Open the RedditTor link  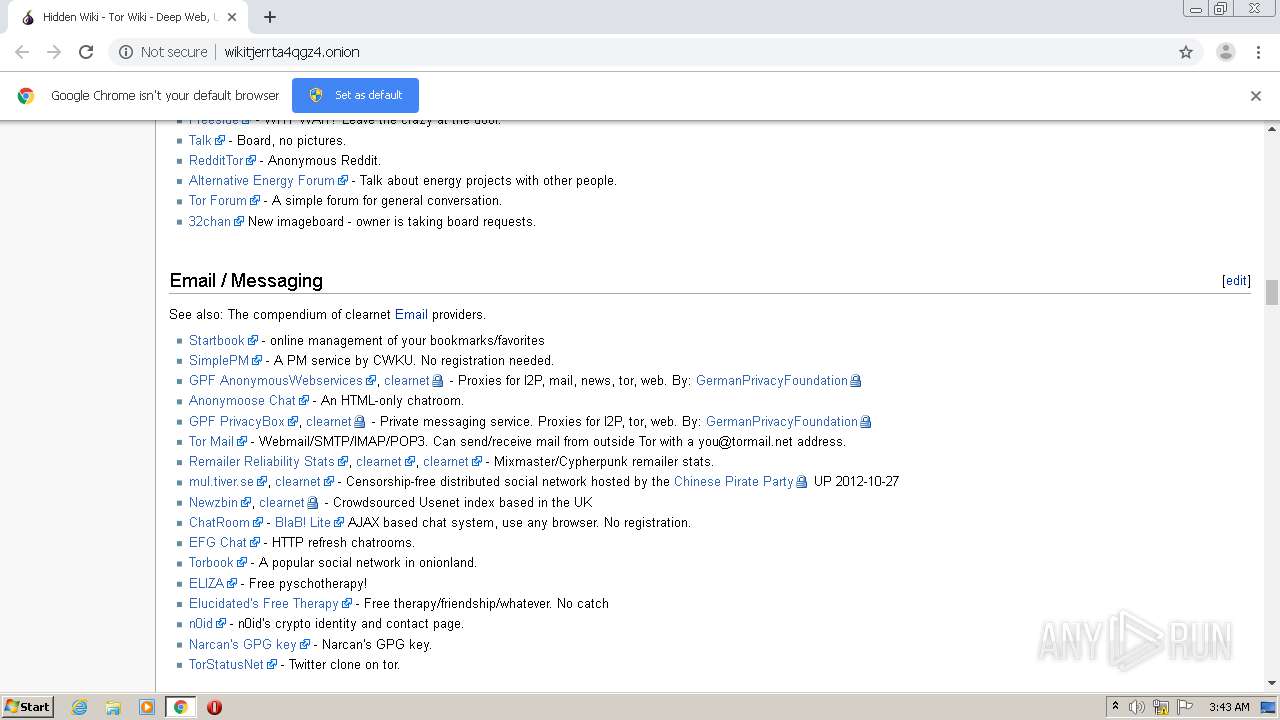pos(216,160)
